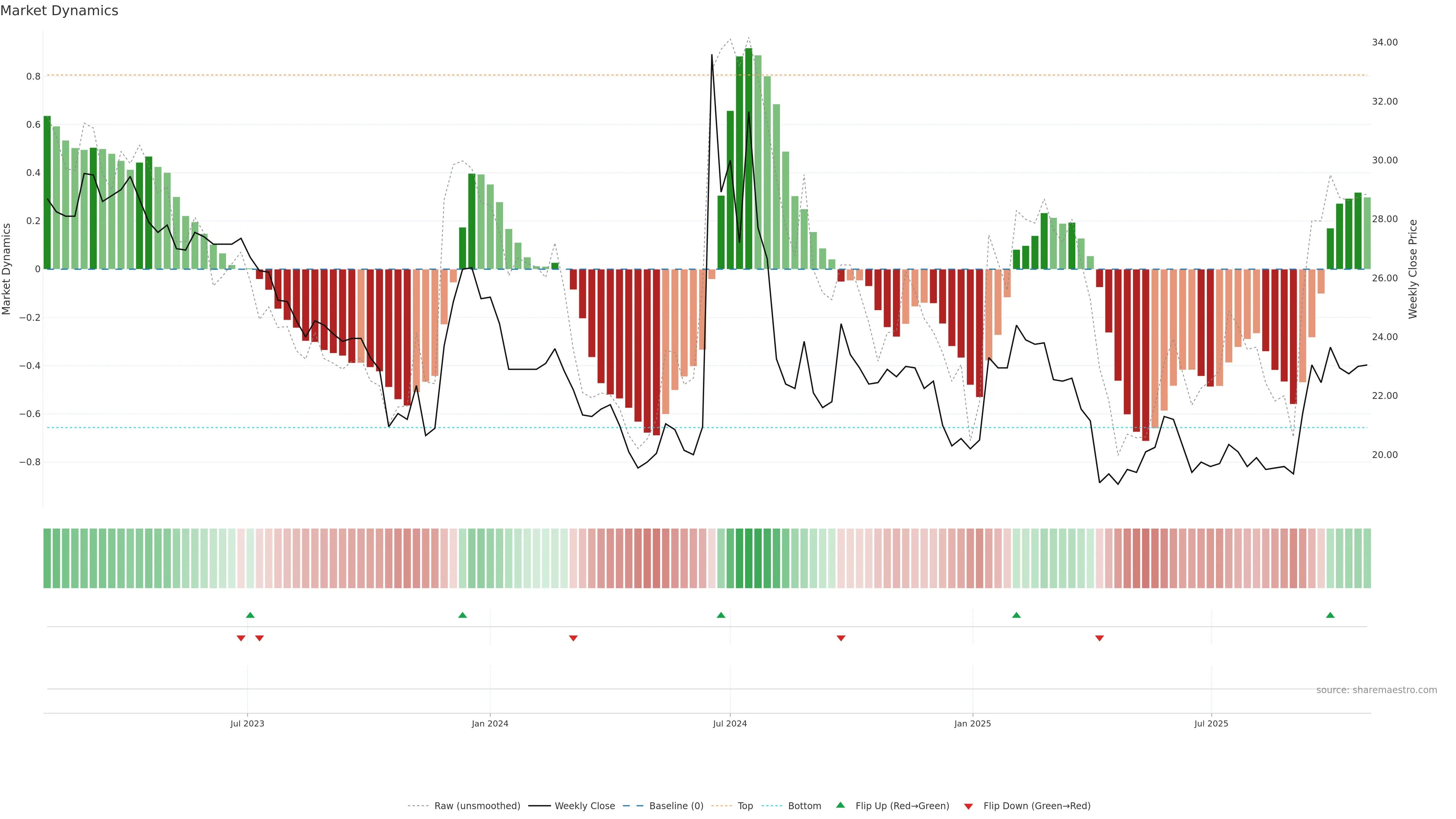
Task: Click the last green flip-up triangle at far right
Action: point(1330,615)
